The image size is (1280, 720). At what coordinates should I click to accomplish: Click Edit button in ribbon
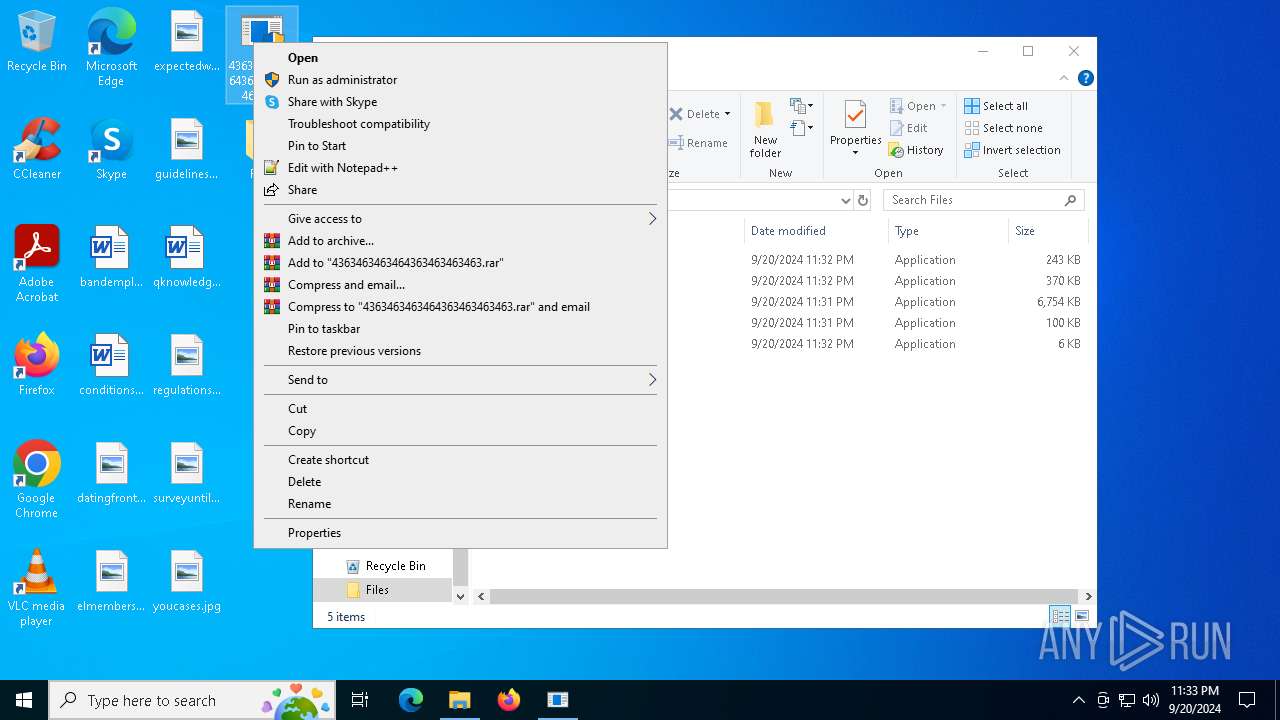[908, 128]
